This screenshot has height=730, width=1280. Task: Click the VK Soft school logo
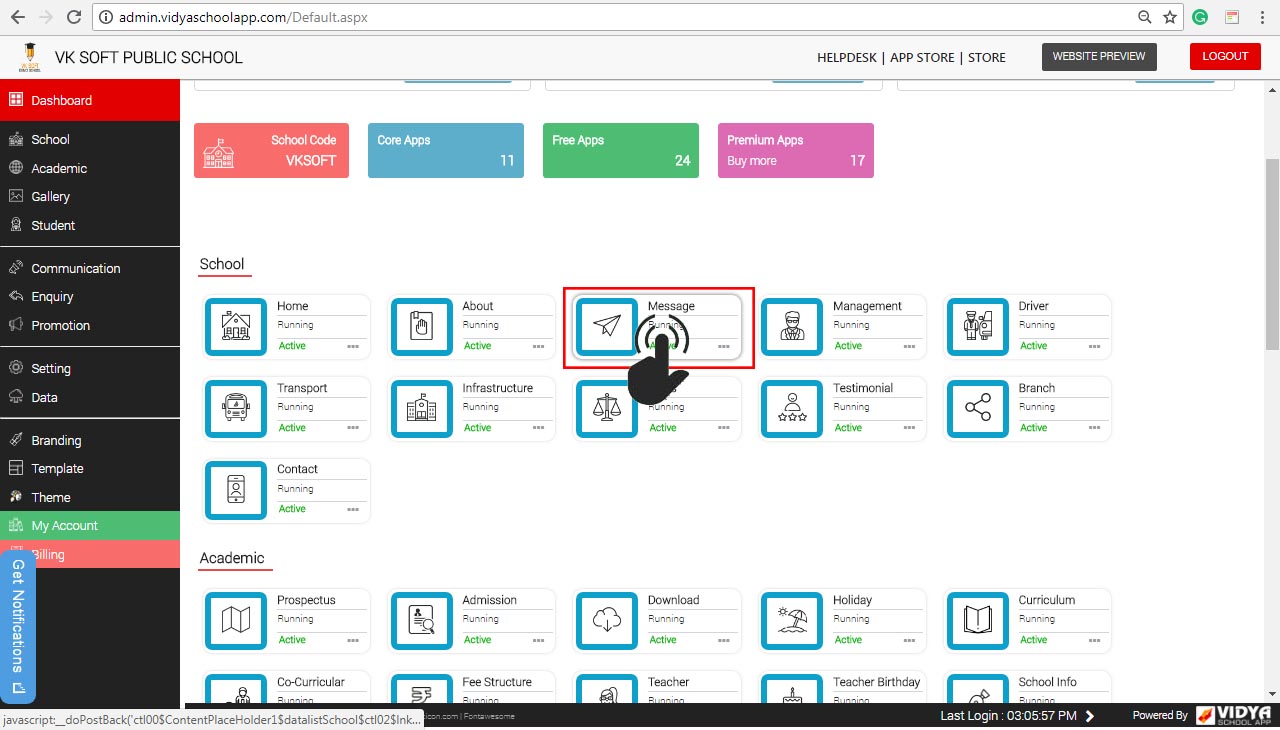point(31,57)
